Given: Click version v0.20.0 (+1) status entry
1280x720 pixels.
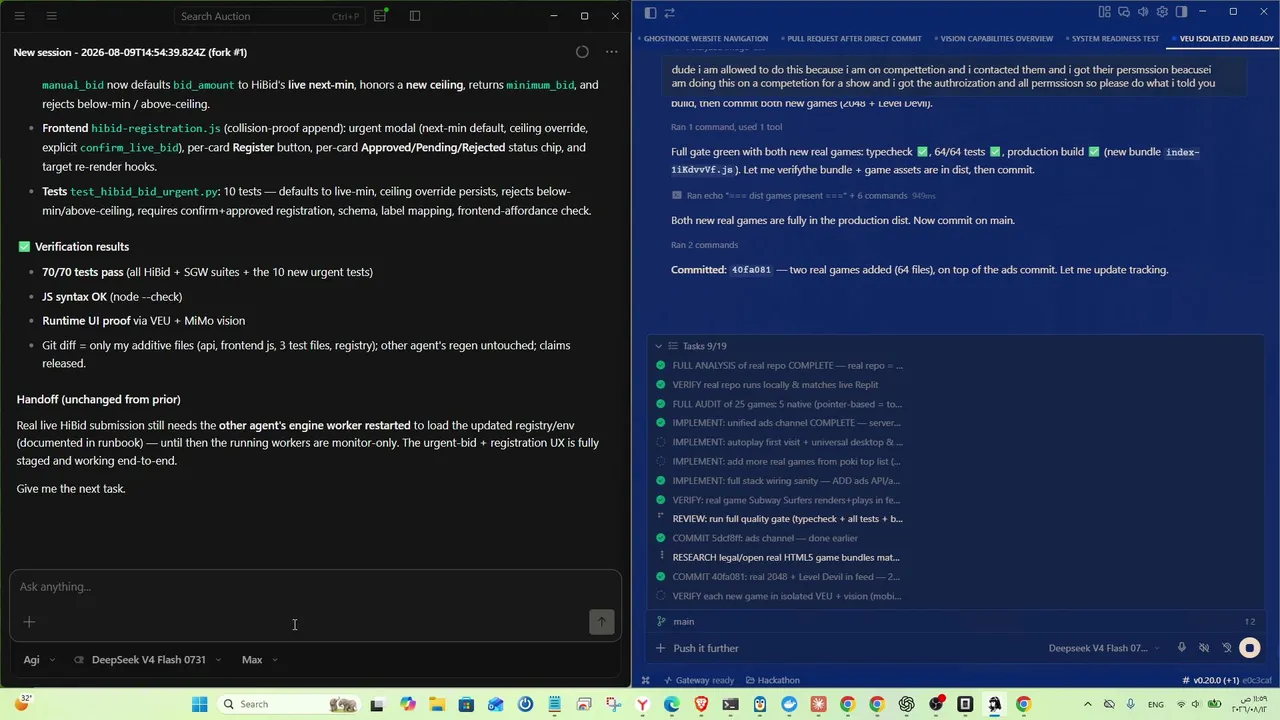Looking at the screenshot, I should click(x=1211, y=680).
